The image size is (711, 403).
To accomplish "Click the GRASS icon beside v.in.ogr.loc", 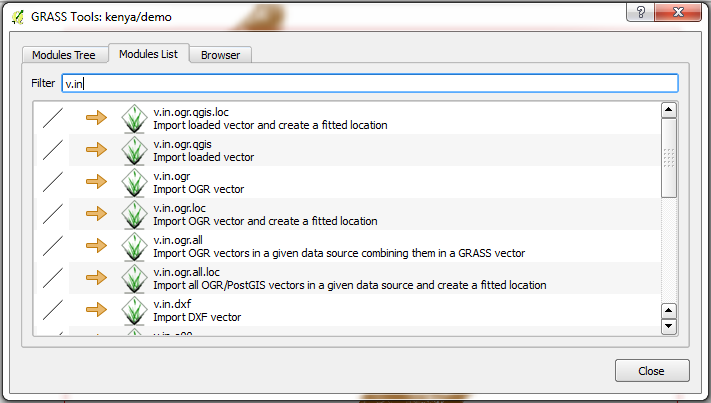I will pyautogui.click(x=134, y=214).
